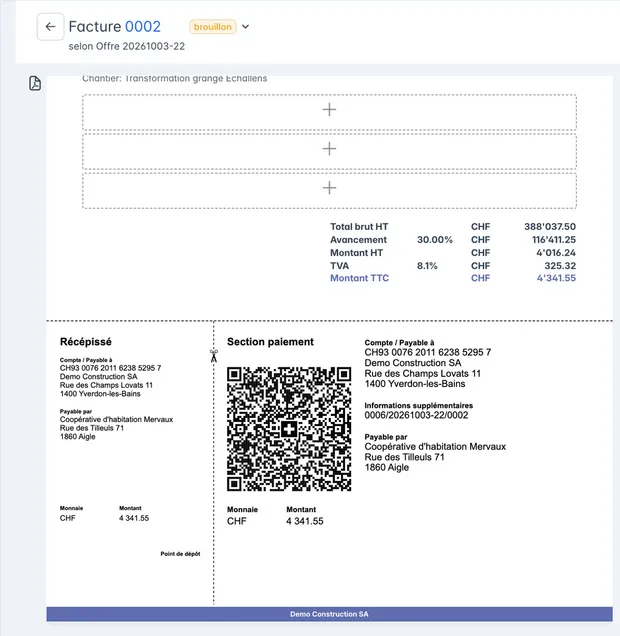Viewport: 620px width, 636px height.
Task: Select the 8.1% TVA rate
Action: click(x=427, y=266)
